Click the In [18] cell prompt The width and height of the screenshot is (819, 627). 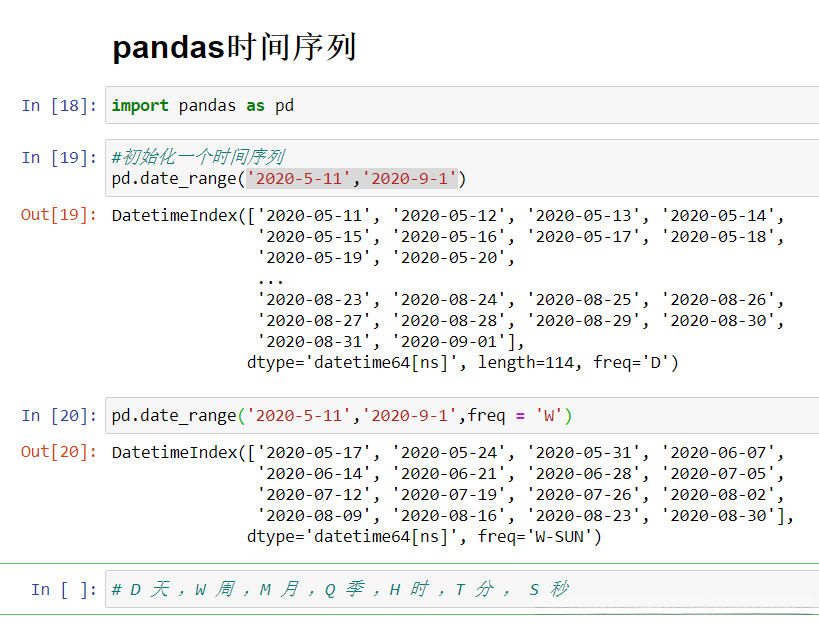coord(59,106)
